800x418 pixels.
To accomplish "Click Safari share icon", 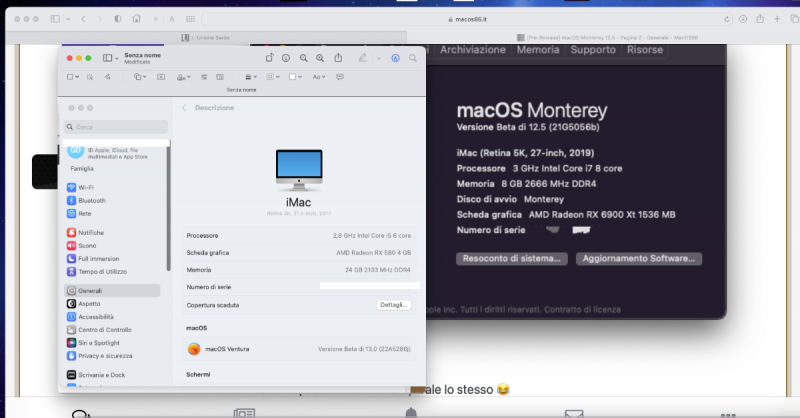I will (x=760, y=19).
